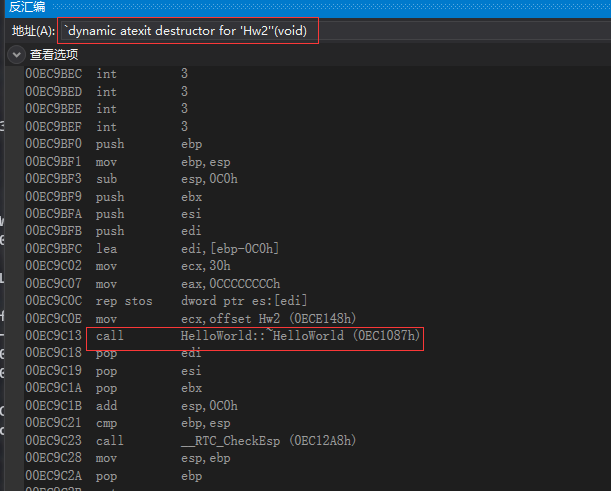This screenshot has width=611, height=491.
Task: Click call __RTC_CheckEsp line
Action: (191, 441)
